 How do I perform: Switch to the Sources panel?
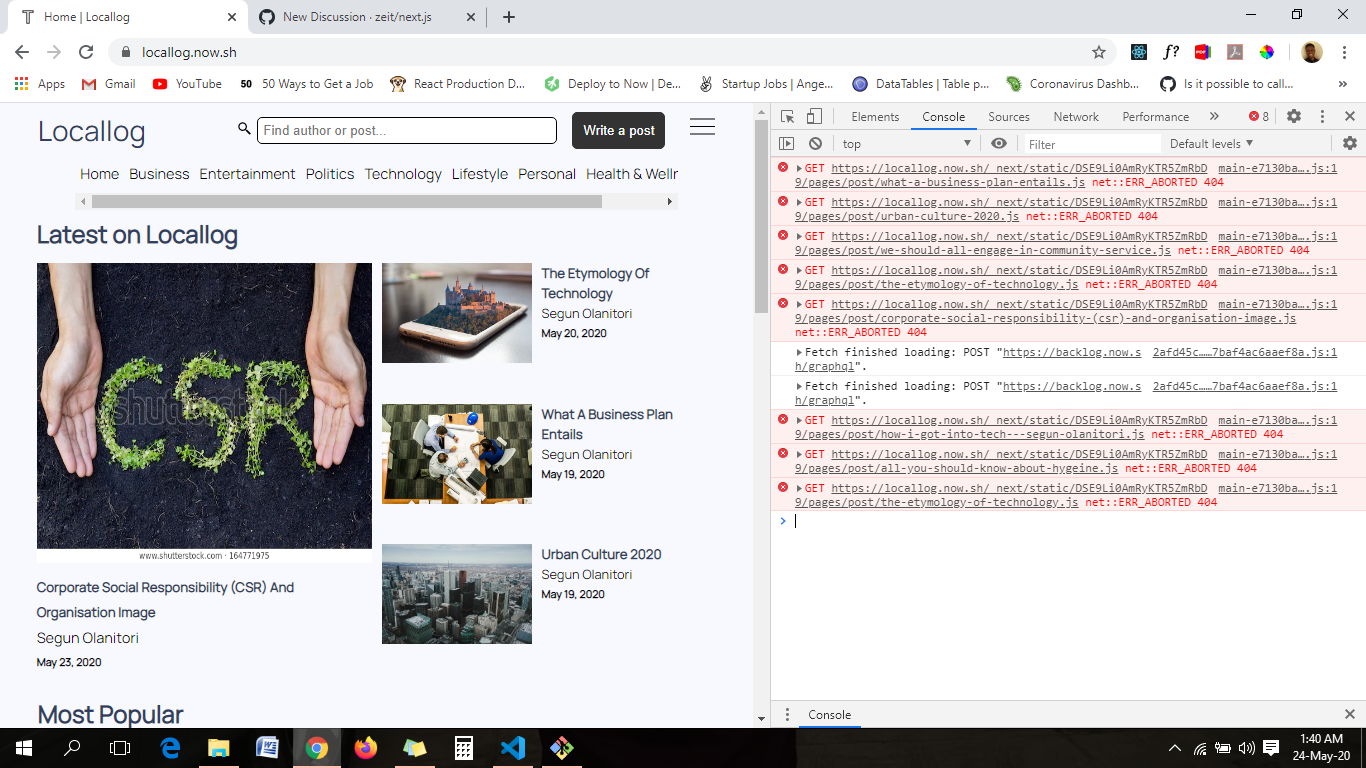[x=1009, y=117]
